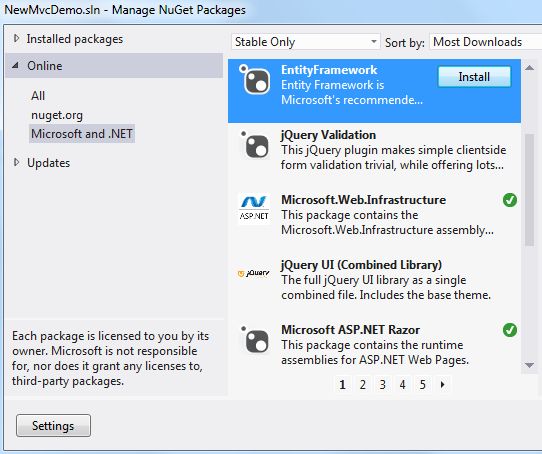Click the package list scroll down arrow
Screen dimensions: 542x454
tap(529, 365)
